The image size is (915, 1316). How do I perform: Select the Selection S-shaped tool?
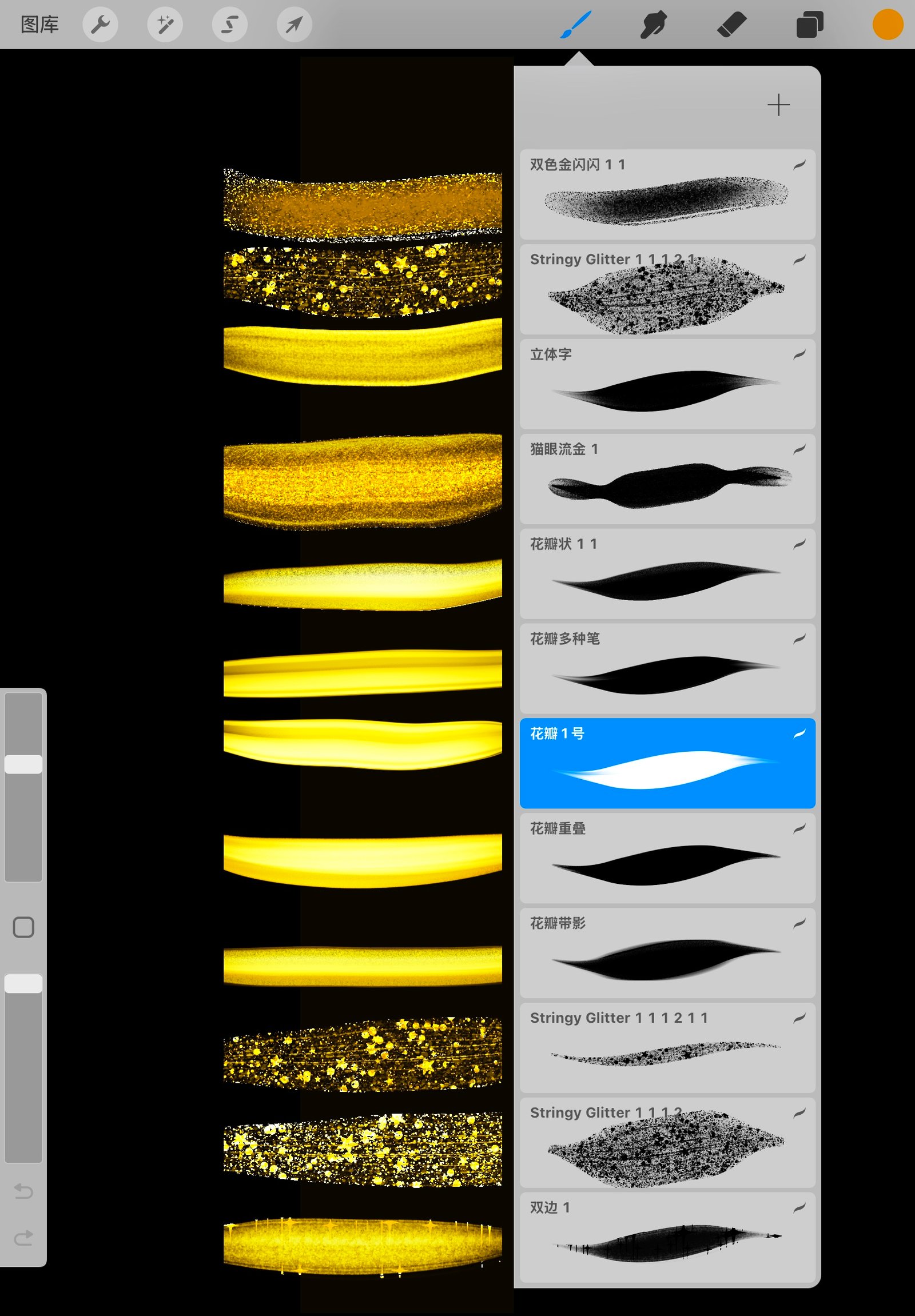tap(230, 25)
